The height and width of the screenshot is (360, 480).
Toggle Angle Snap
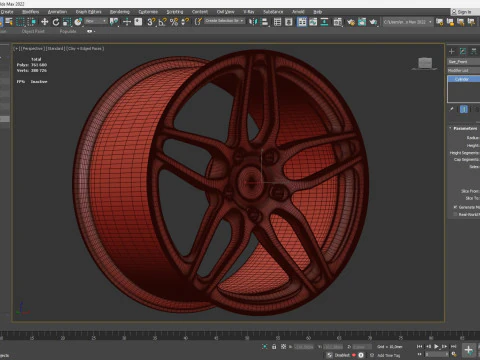click(x=162, y=22)
